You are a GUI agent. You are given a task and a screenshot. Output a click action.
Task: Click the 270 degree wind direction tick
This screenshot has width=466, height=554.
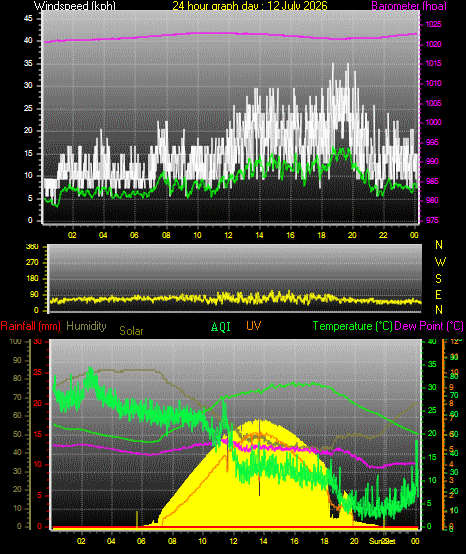tap(32, 263)
